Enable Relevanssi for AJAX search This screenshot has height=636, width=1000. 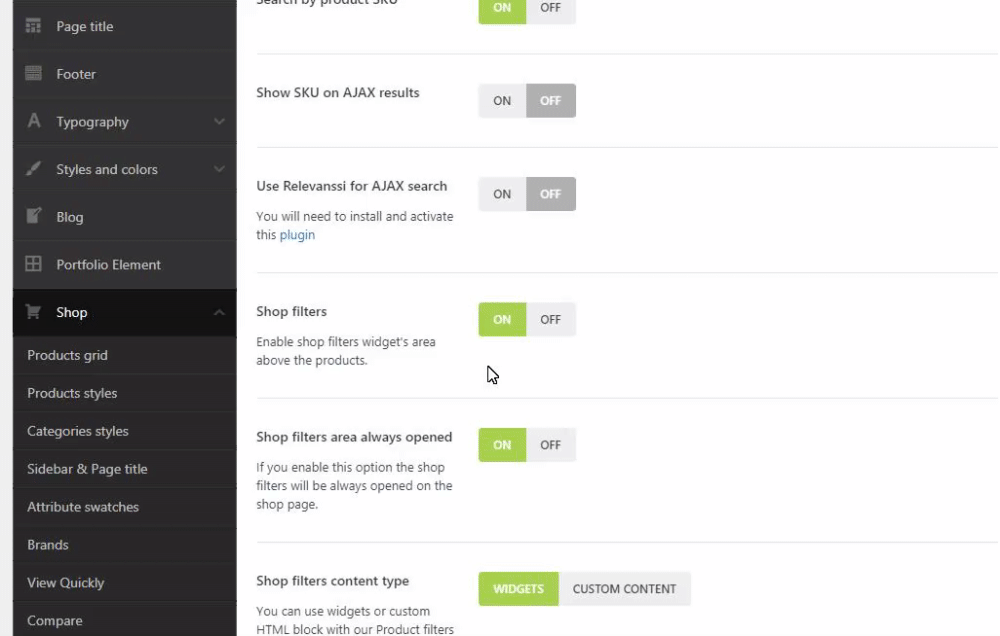502,194
